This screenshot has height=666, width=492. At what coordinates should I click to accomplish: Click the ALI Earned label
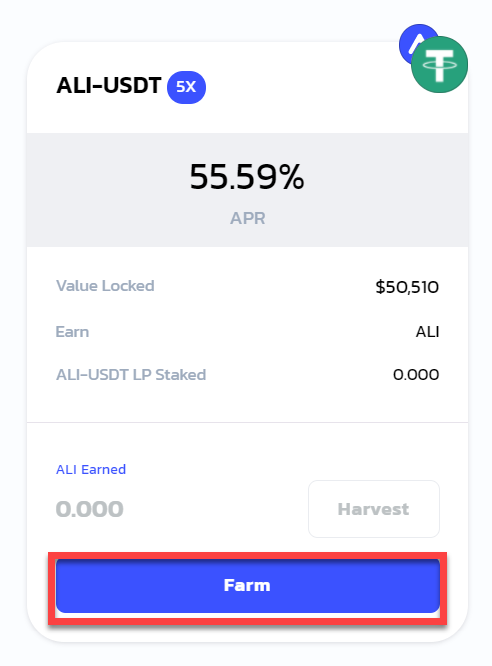tap(91, 469)
